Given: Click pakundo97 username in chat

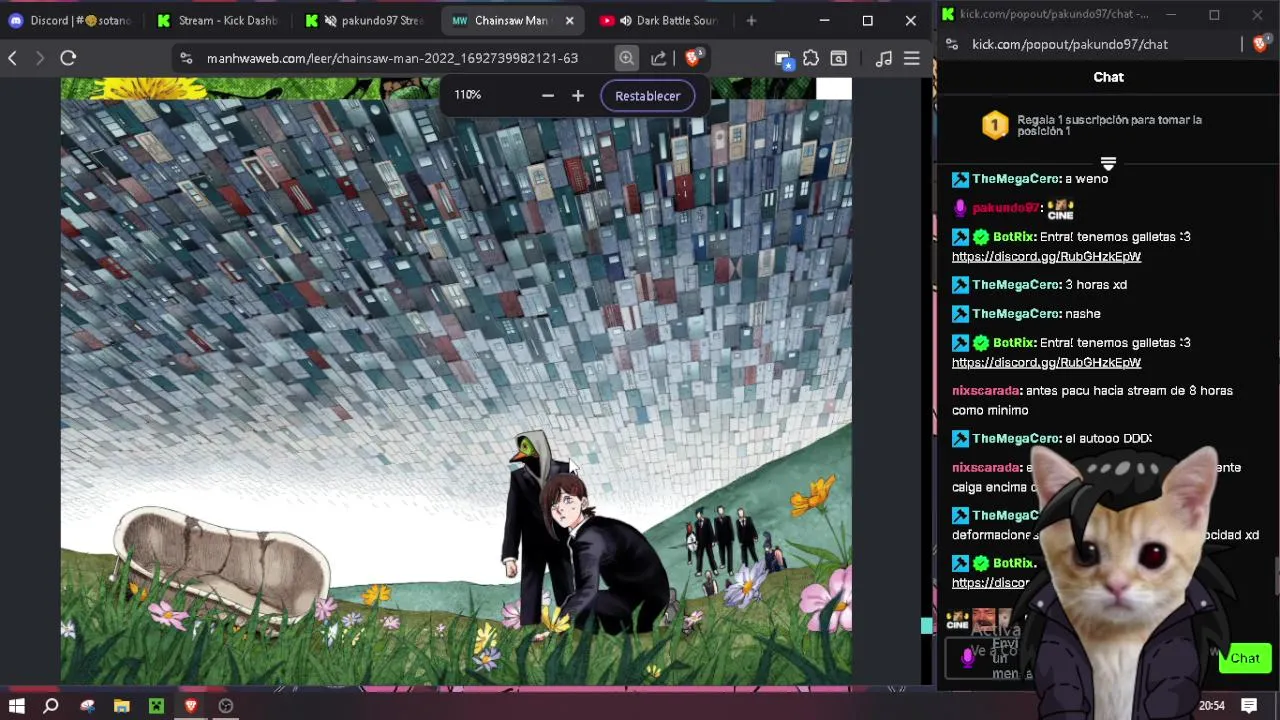Looking at the screenshot, I should point(1004,208).
